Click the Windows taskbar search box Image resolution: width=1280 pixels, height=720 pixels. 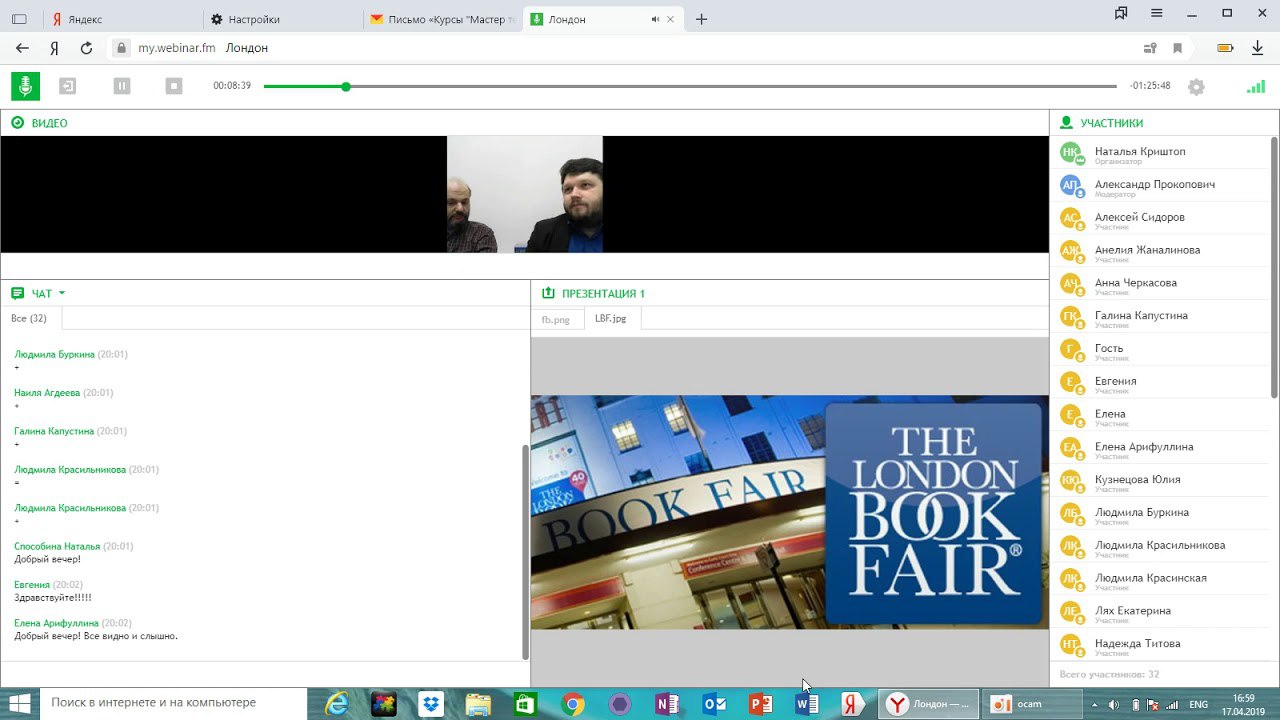[174, 703]
